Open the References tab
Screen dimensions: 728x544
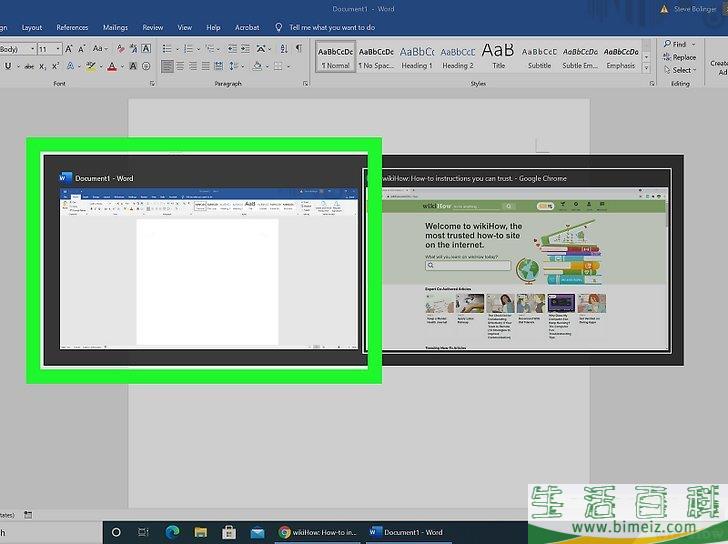[x=72, y=27]
